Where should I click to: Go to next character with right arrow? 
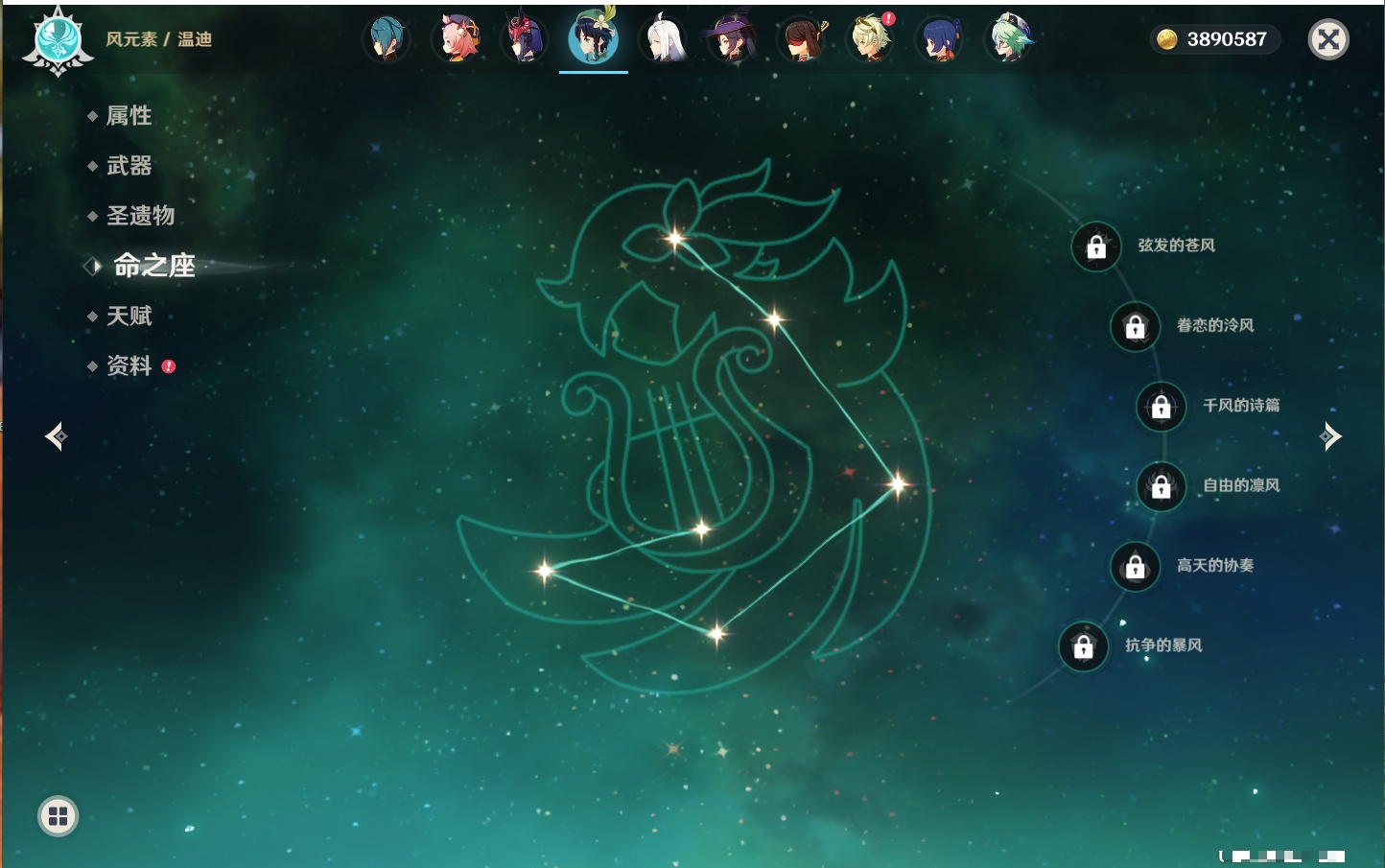click(1330, 436)
